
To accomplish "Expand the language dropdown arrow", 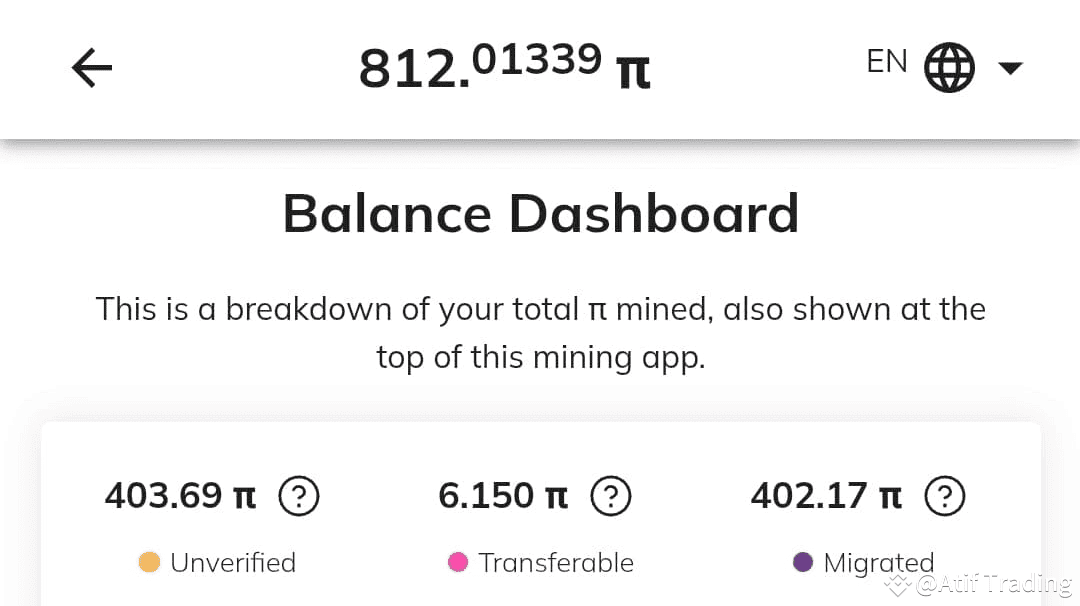I will pyautogui.click(x=1010, y=67).
